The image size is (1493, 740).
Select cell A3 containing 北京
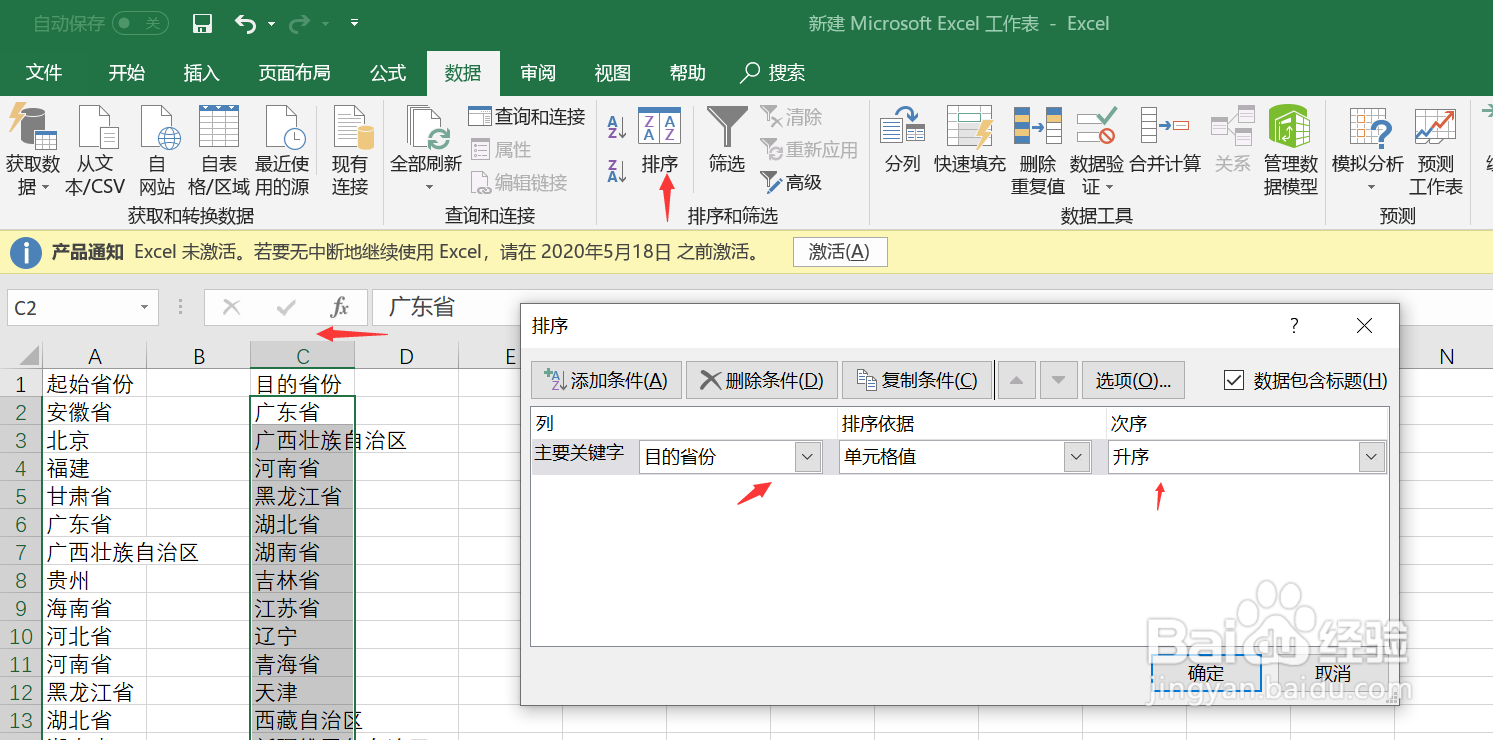coord(95,440)
